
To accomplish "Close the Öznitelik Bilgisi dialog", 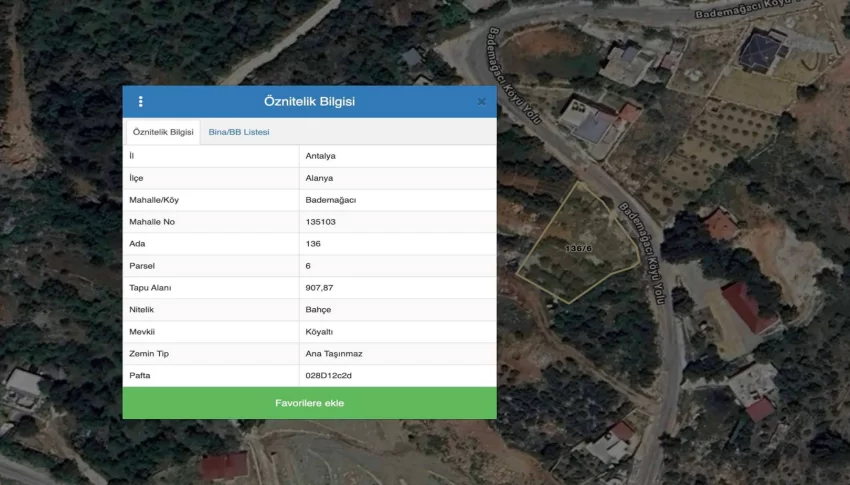I will (x=481, y=101).
